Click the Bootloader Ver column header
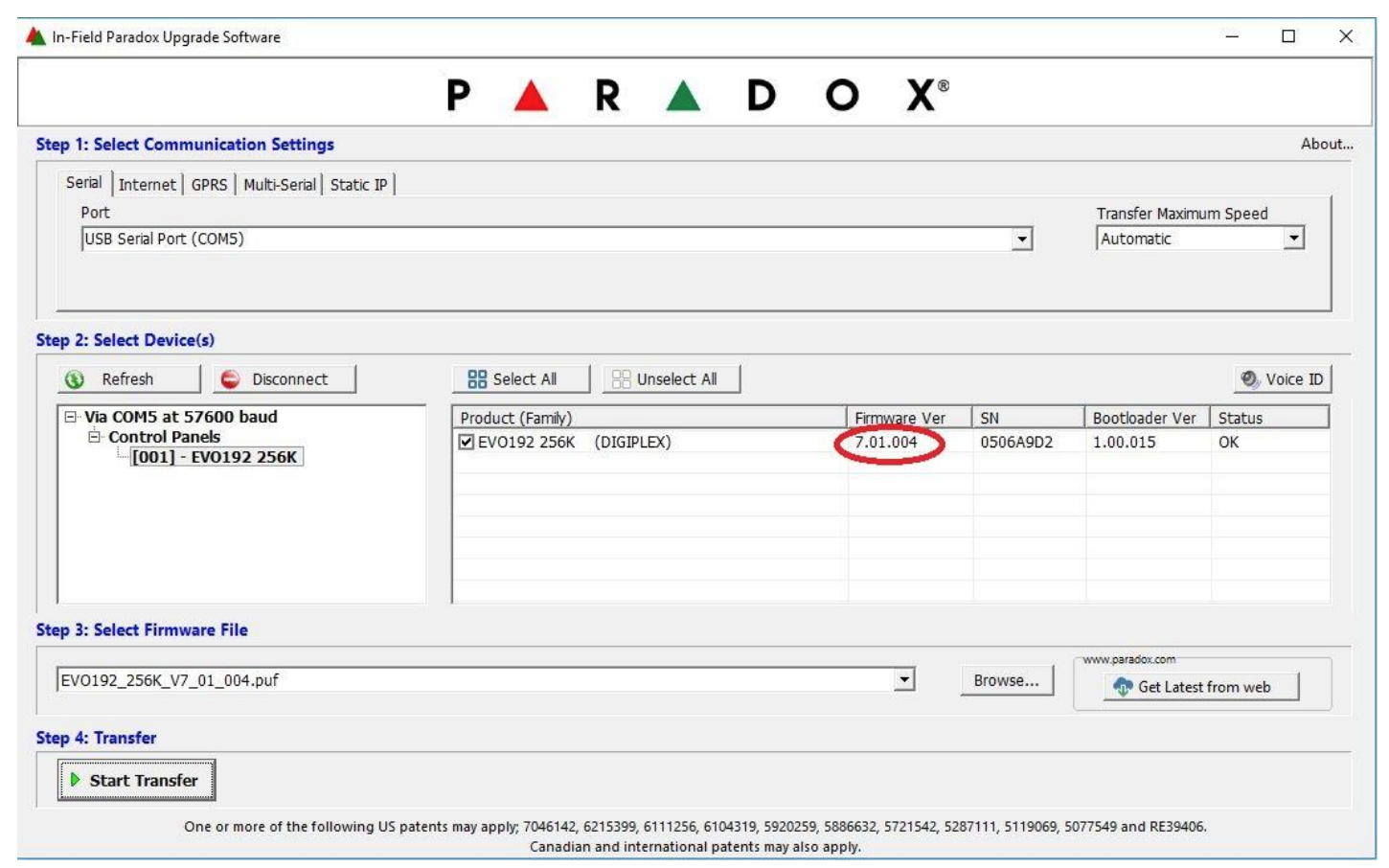The width and height of the screenshot is (1389, 868). [x=1147, y=418]
